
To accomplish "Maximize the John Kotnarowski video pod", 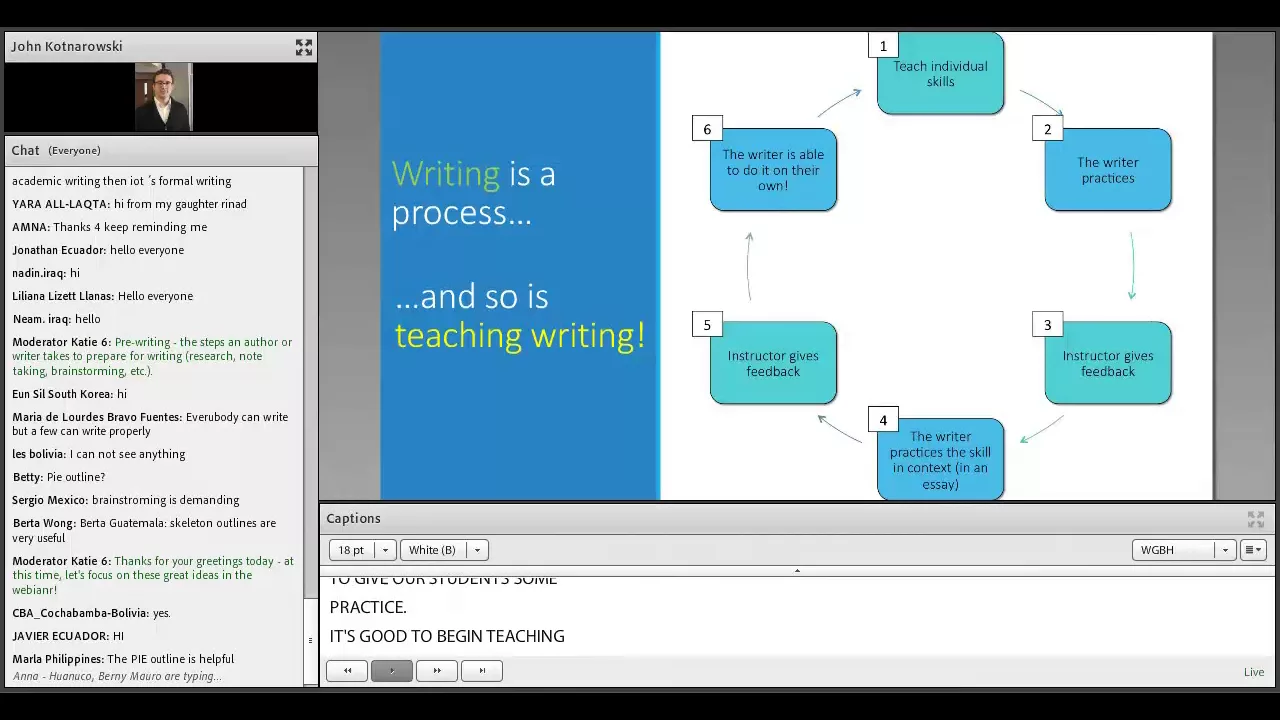I will click(304, 47).
